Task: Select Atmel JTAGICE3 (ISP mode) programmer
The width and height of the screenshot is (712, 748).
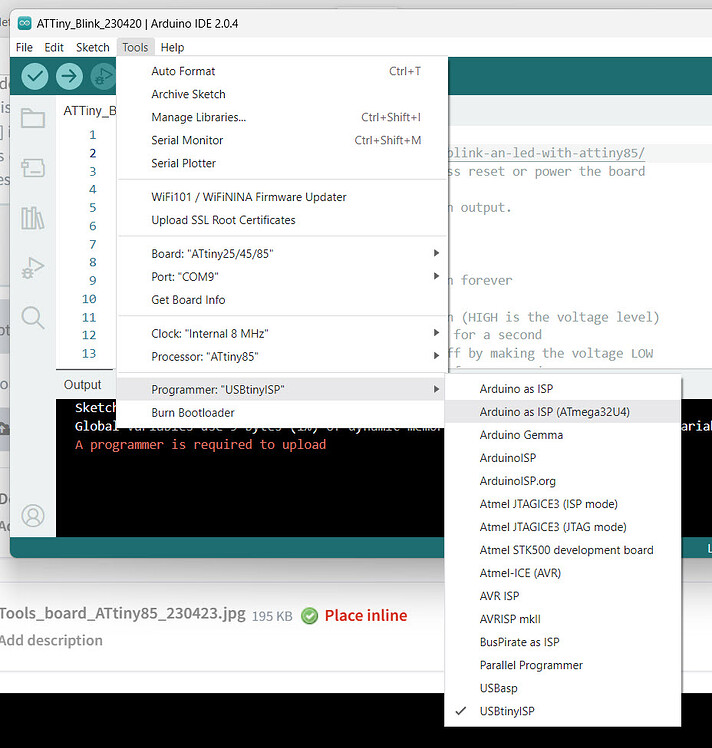Action: [563, 504]
